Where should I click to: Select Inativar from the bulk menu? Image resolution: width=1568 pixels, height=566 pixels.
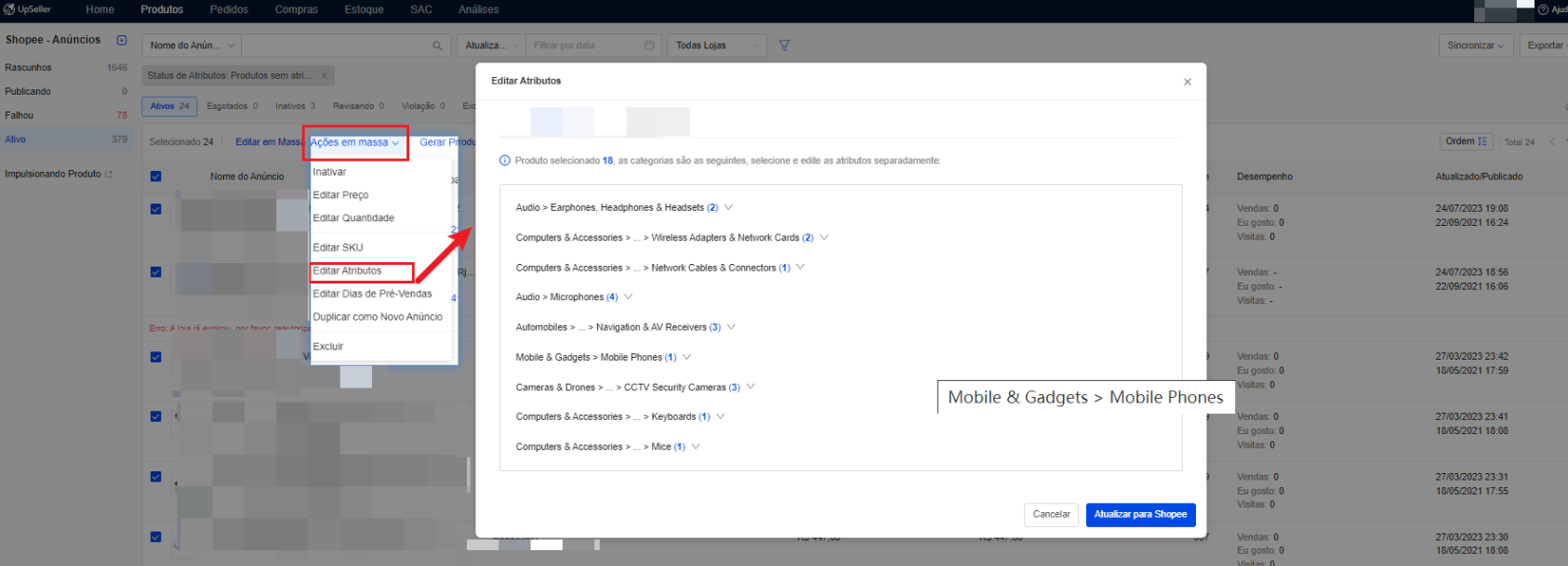click(329, 172)
